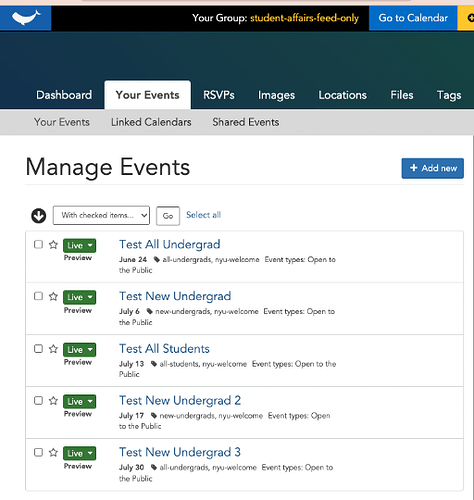Click the yellow plus icon at top right
Image resolution: width=474 pixels, height=500 pixels.
470,18
